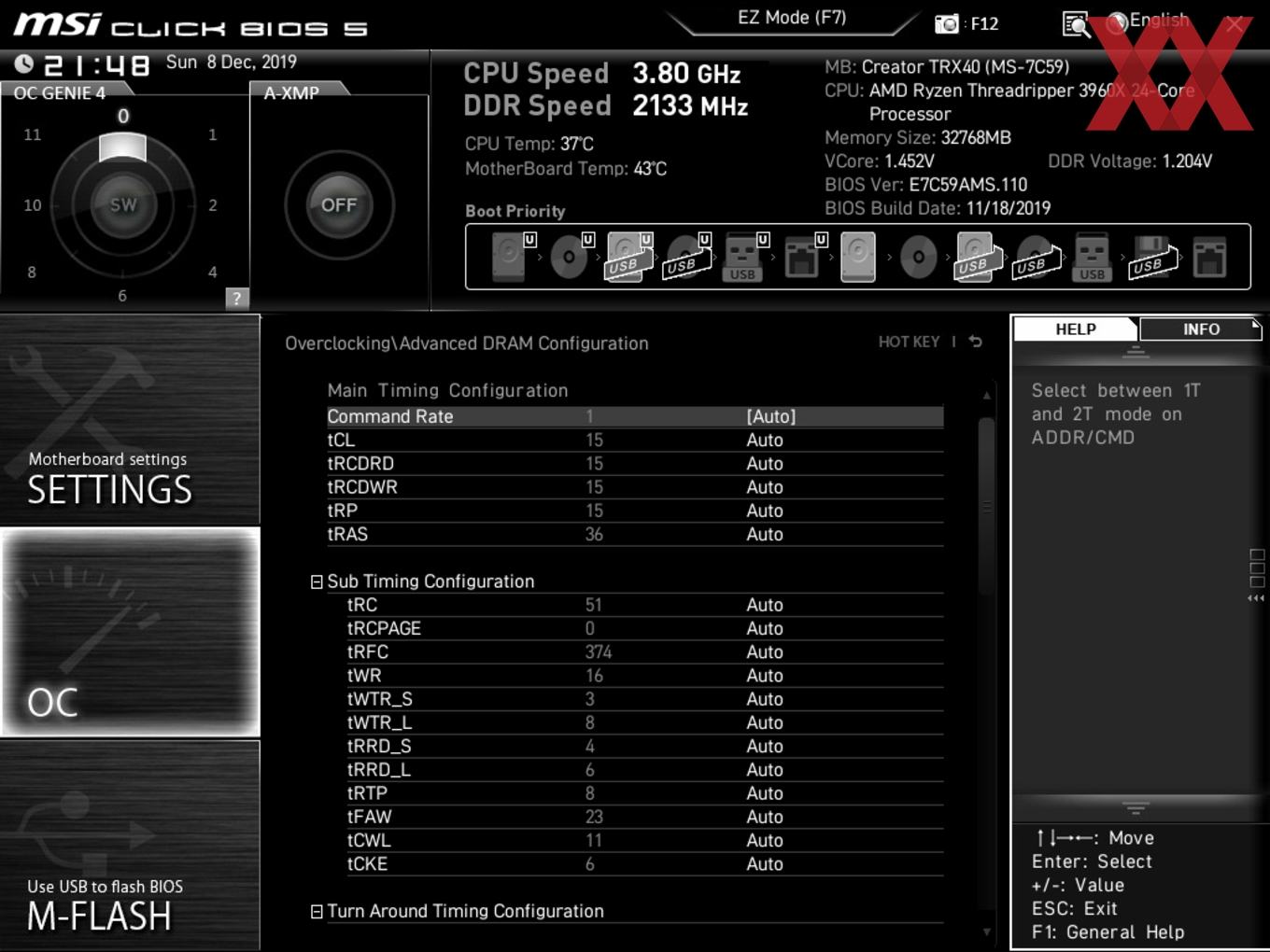This screenshot has width=1270, height=952.
Task: Switch to the INFO tab
Action: point(1201,329)
